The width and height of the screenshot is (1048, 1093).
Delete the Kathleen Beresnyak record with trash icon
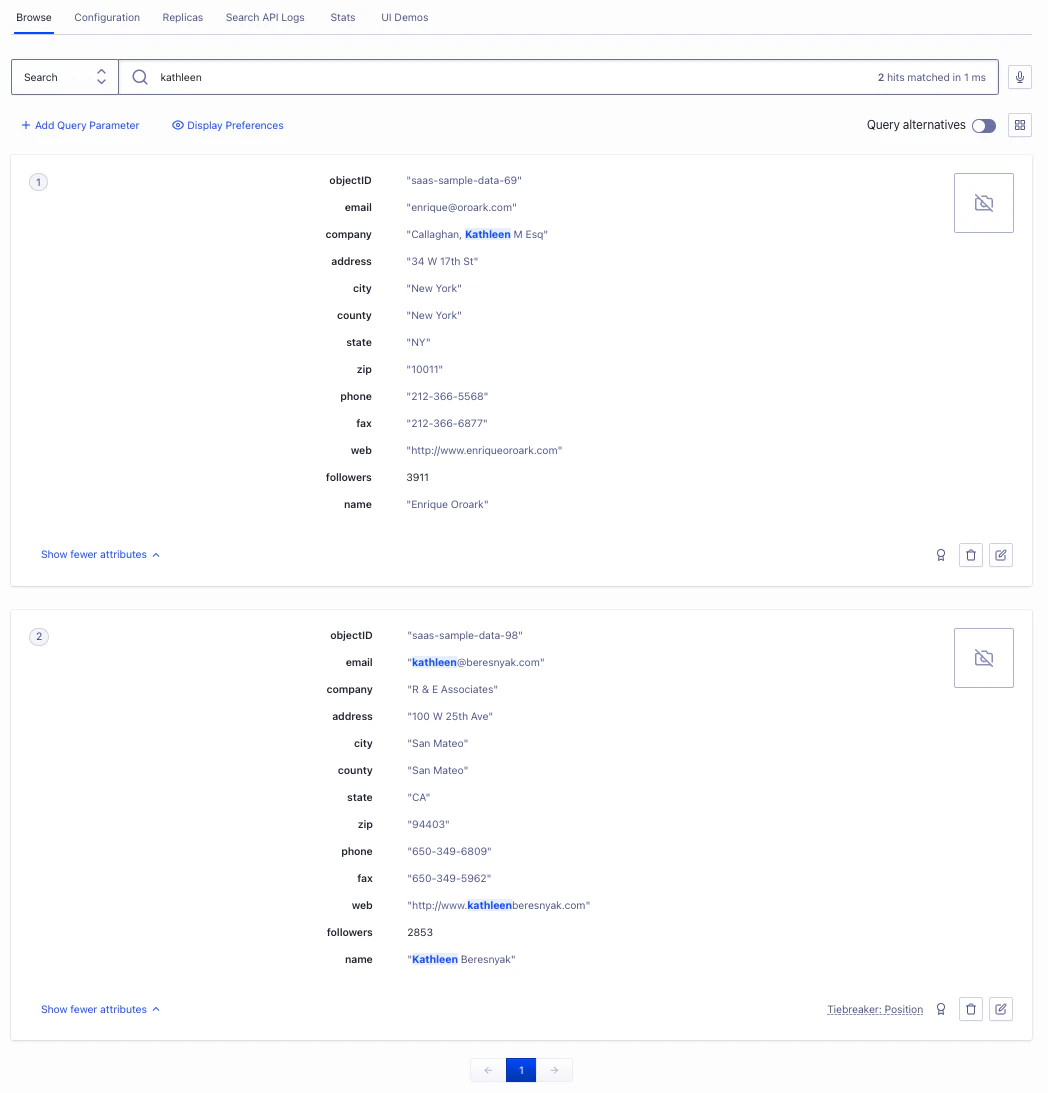pos(971,1009)
